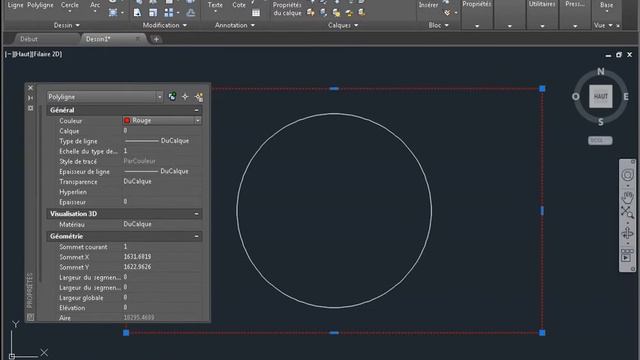Toggle auto-hide on the properties palette
This screenshot has width=640, height=360.
click(x=31, y=98)
